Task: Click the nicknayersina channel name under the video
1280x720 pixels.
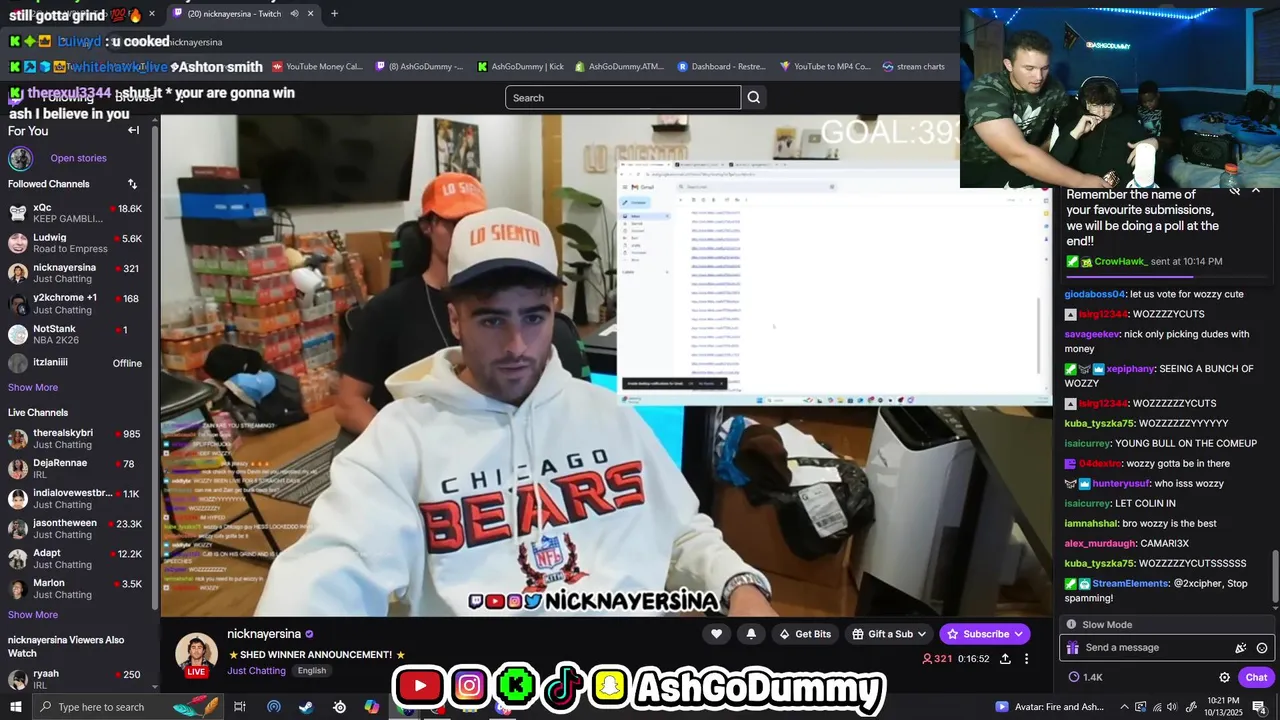Action: 264,634
